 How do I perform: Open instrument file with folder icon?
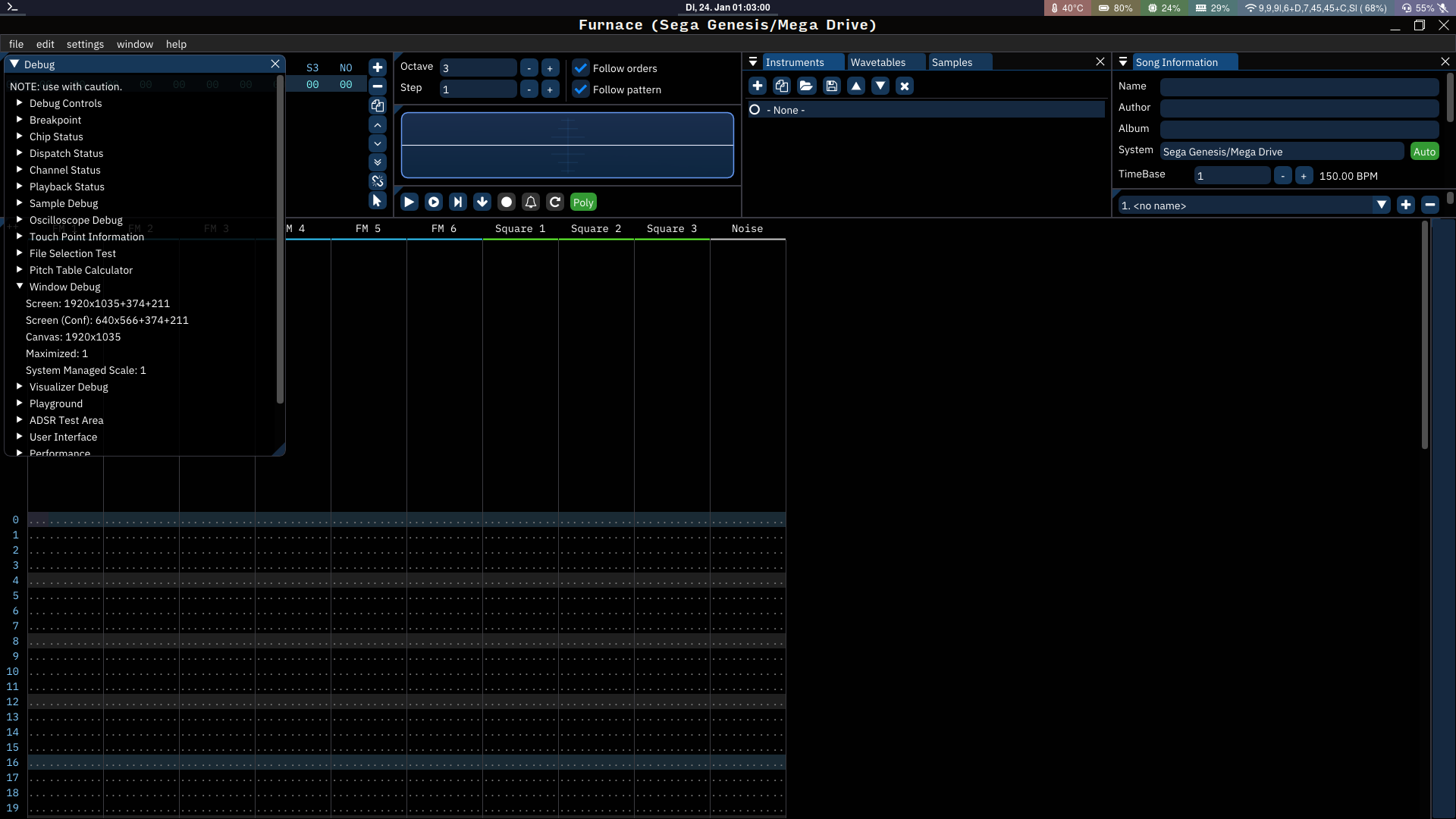806,86
